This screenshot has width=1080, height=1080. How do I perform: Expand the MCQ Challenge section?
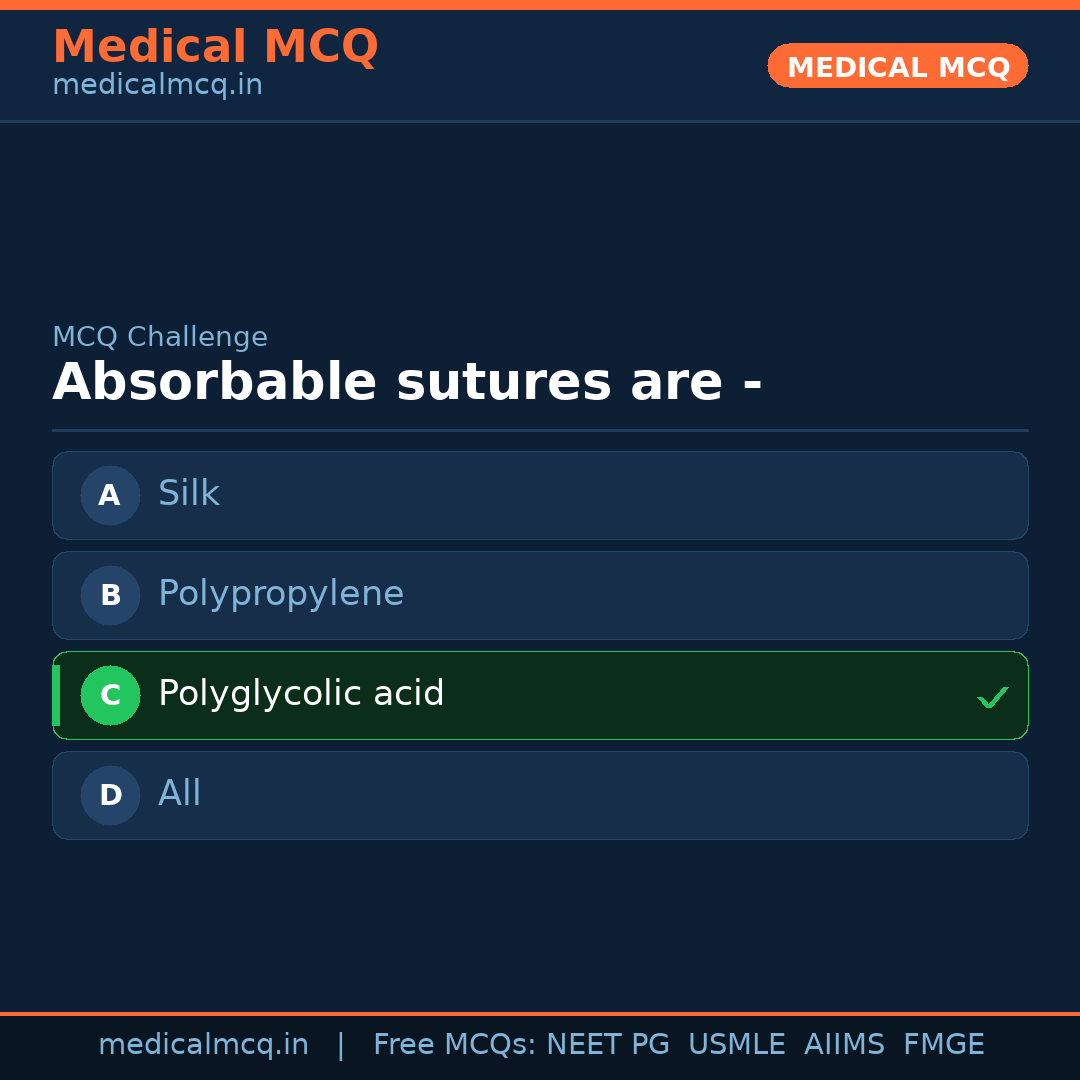point(160,337)
